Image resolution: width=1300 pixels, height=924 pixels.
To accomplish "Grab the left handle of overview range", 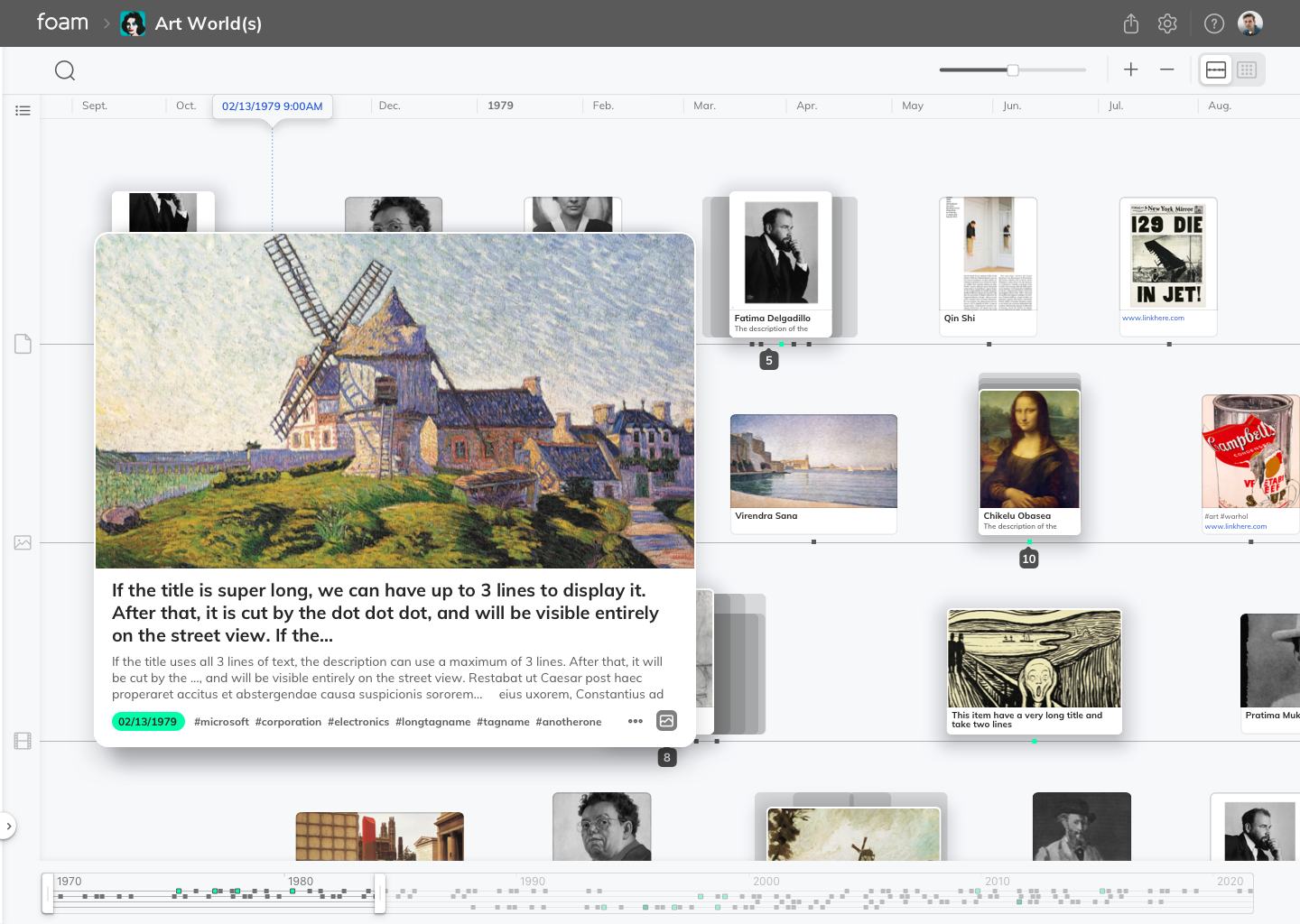I will pos(48,893).
